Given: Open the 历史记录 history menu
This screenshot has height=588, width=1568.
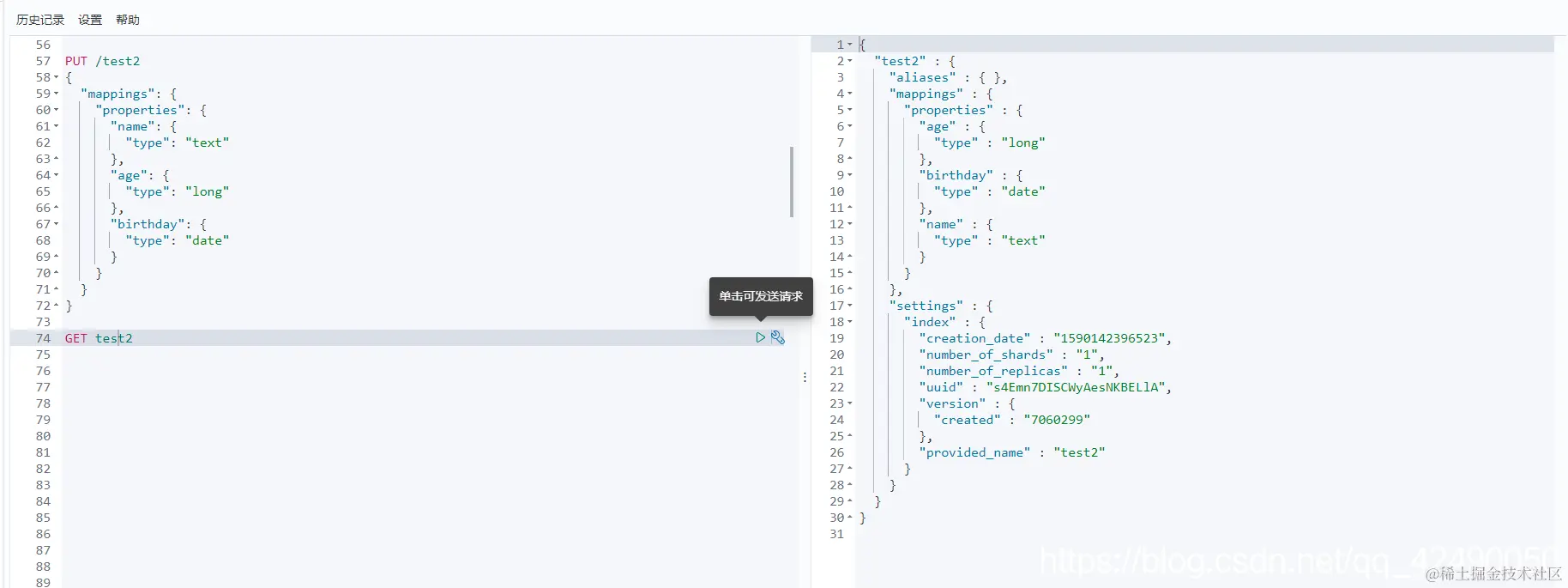Looking at the screenshot, I should 40,20.
